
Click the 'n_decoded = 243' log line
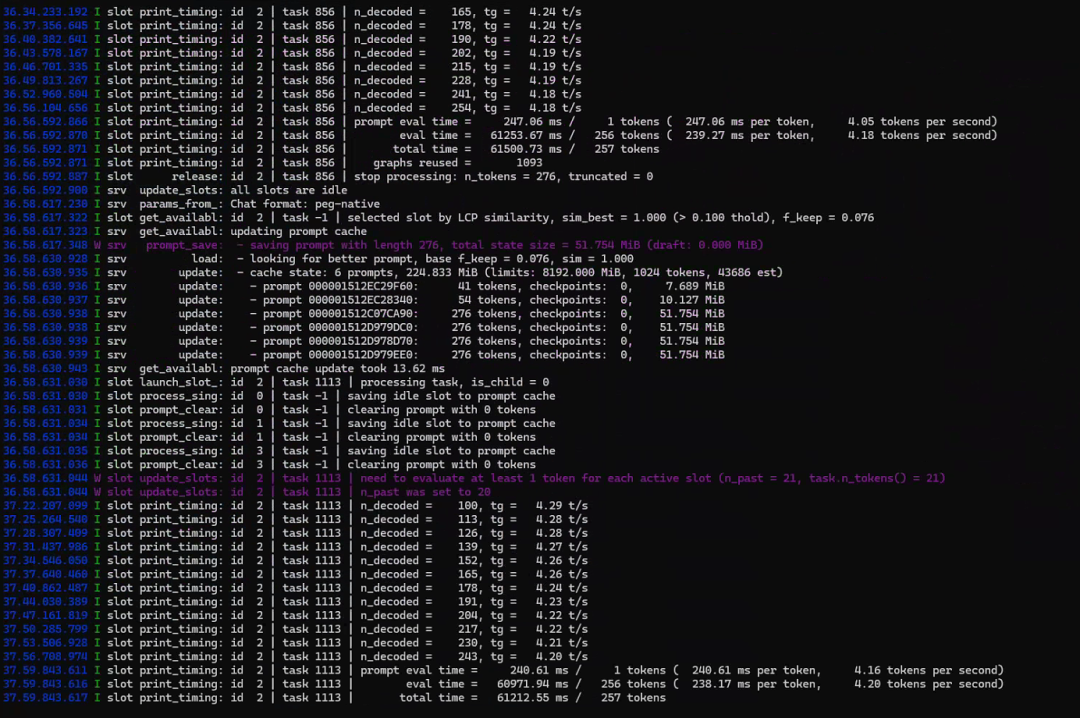point(295,657)
